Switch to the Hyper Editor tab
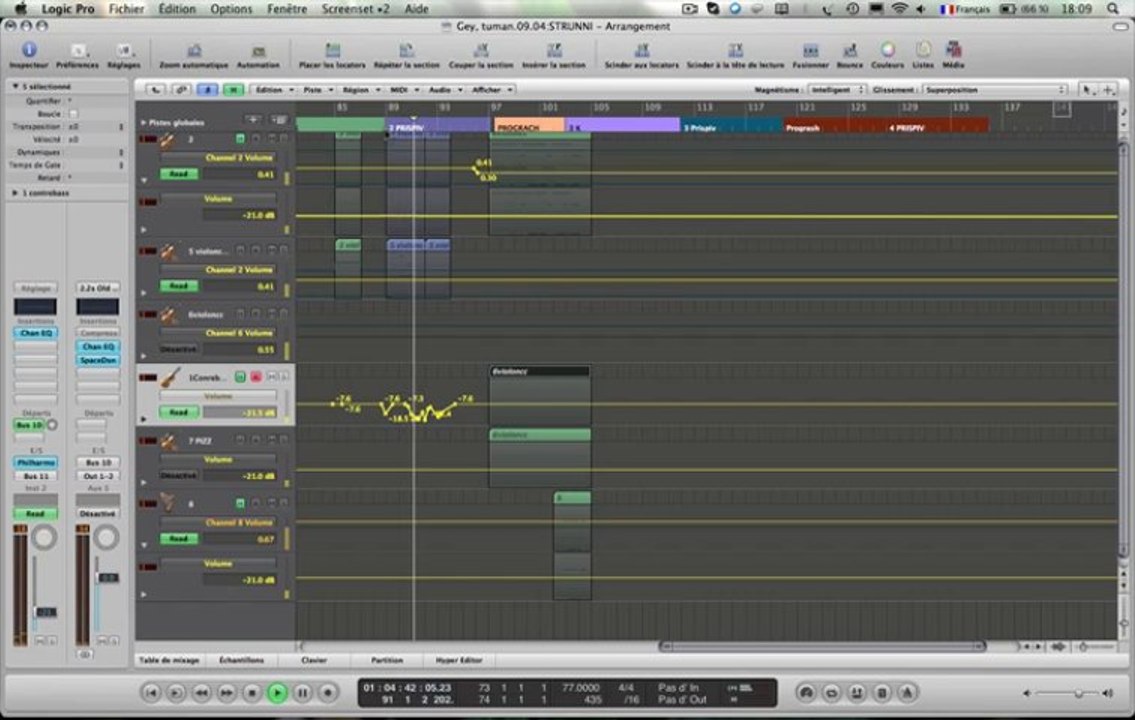The width and height of the screenshot is (1135, 720). coord(458,660)
